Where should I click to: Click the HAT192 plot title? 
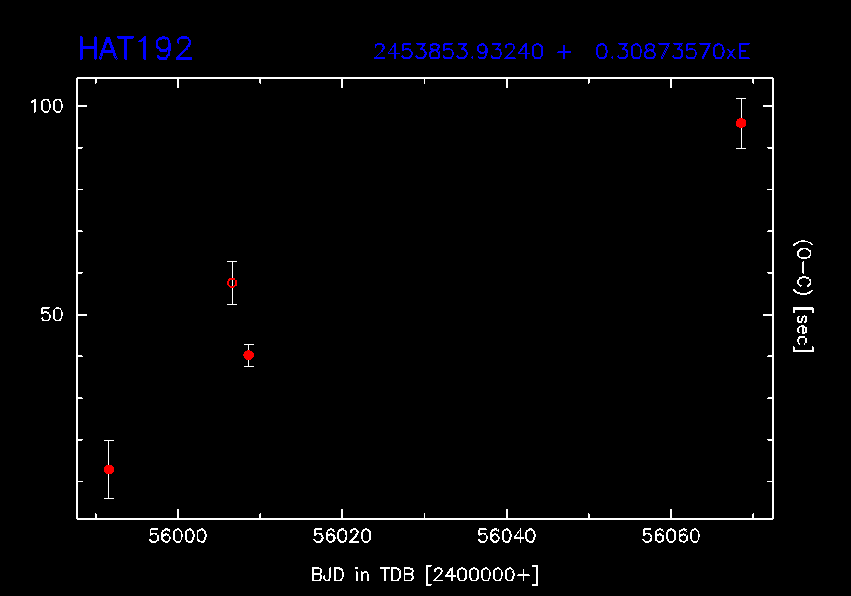(135, 49)
